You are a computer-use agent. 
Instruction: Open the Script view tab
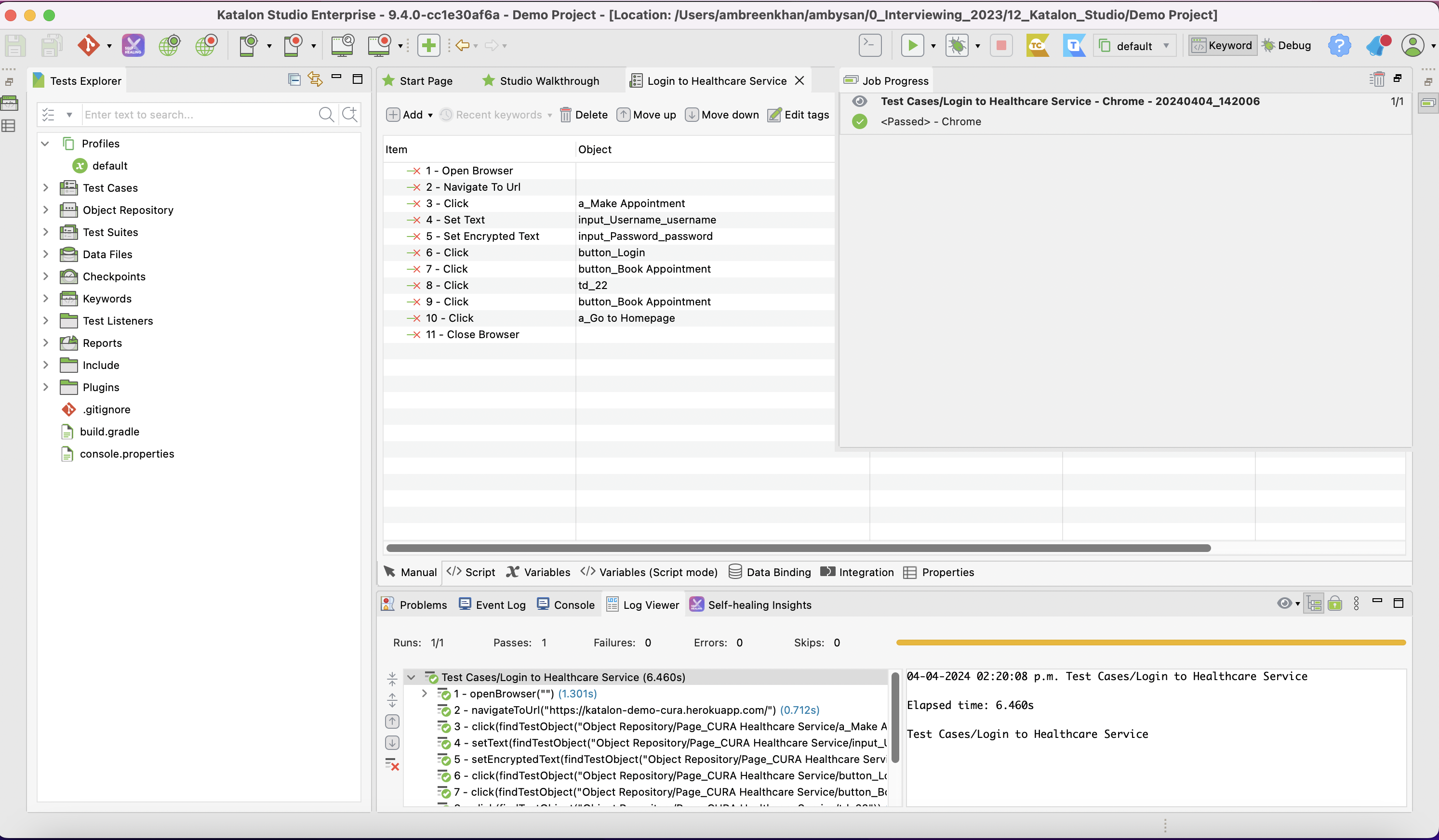[x=471, y=572]
